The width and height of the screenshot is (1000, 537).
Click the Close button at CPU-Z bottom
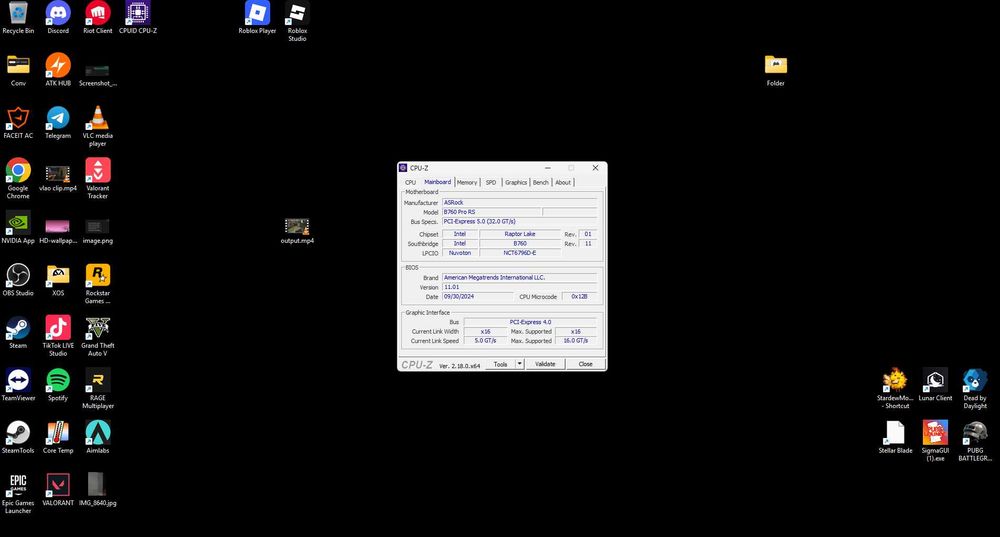pyautogui.click(x=585, y=364)
